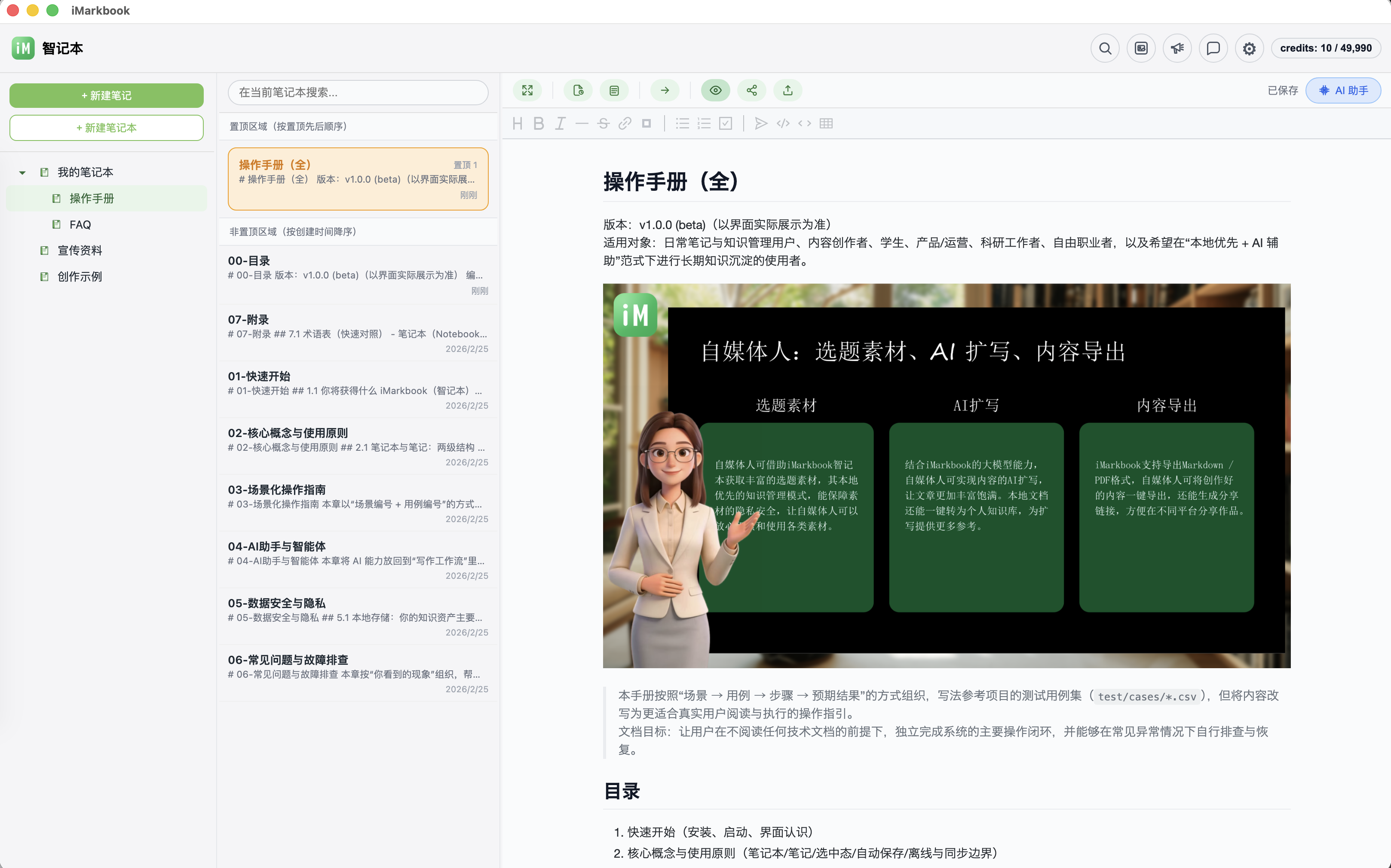Toggle the preview eye icon
Image resolution: width=1391 pixels, height=868 pixels.
[x=715, y=90]
